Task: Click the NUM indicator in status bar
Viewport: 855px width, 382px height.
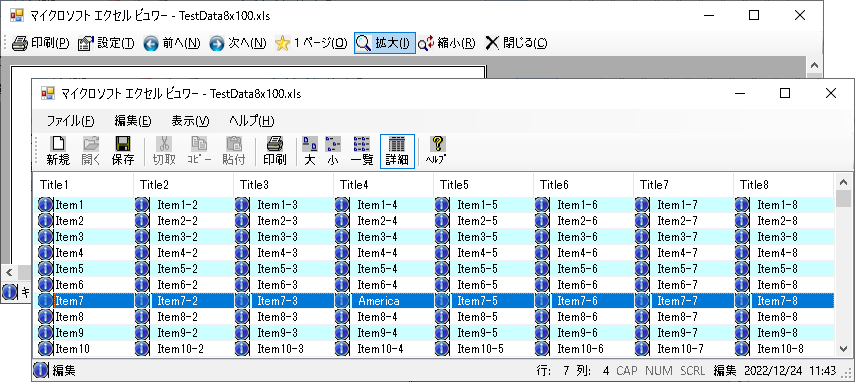Action: pos(659,371)
